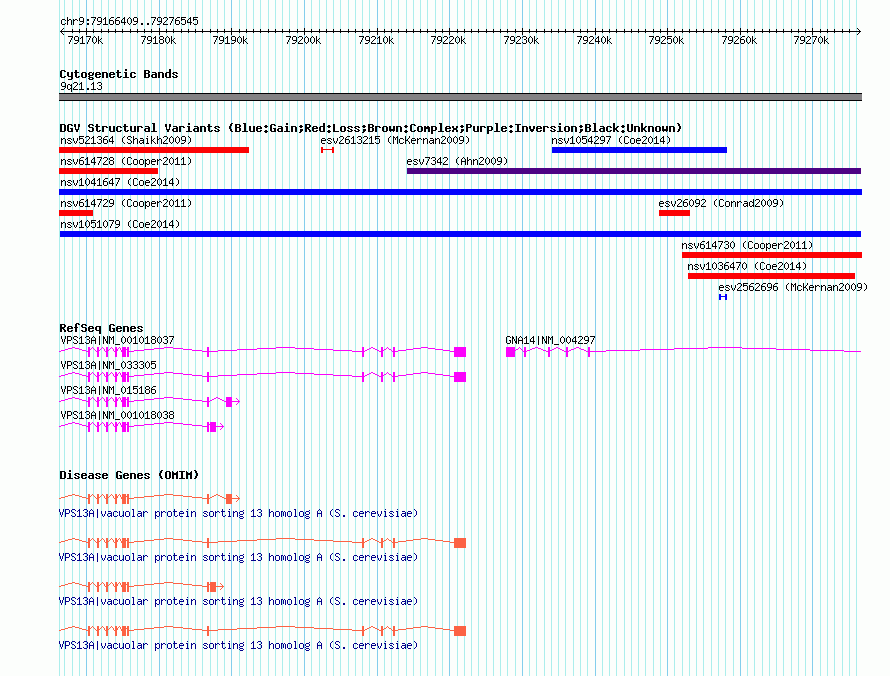Open the VPS13A|NM_033305 transcript label
Screen dimensions: 890x676
pyautogui.click(x=108, y=365)
